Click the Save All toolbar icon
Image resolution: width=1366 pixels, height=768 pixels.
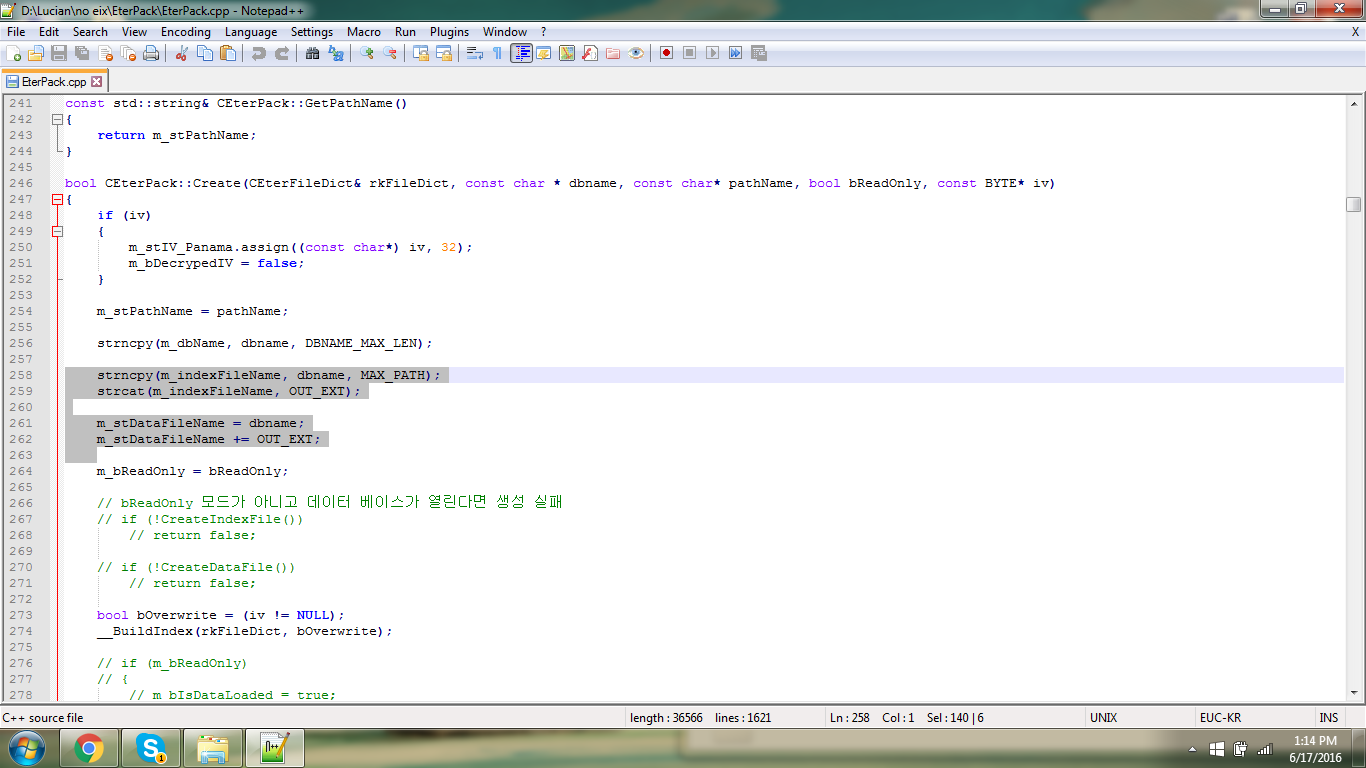[x=82, y=53]
